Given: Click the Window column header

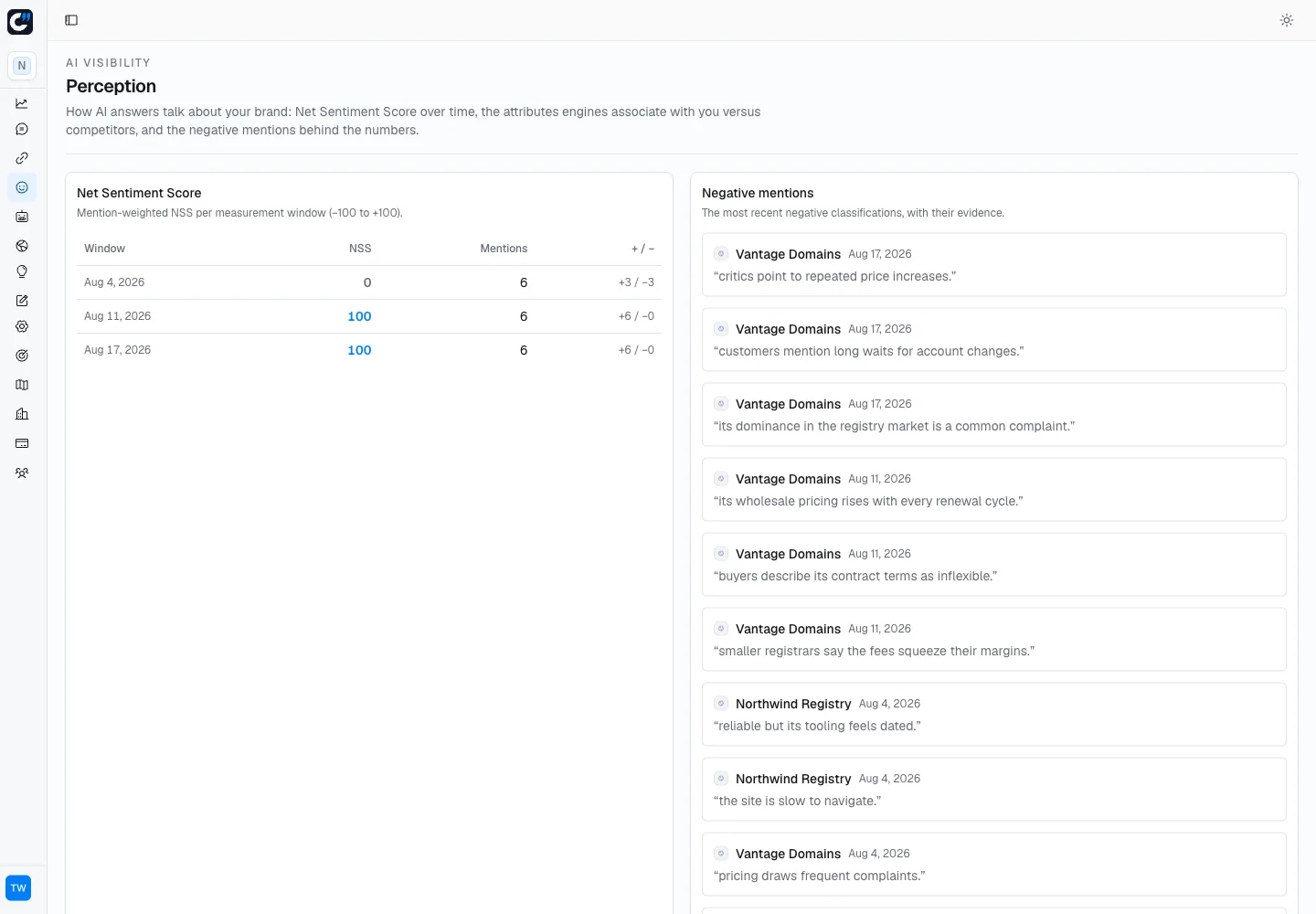Looking at the screenshot, I should (105, 249).
